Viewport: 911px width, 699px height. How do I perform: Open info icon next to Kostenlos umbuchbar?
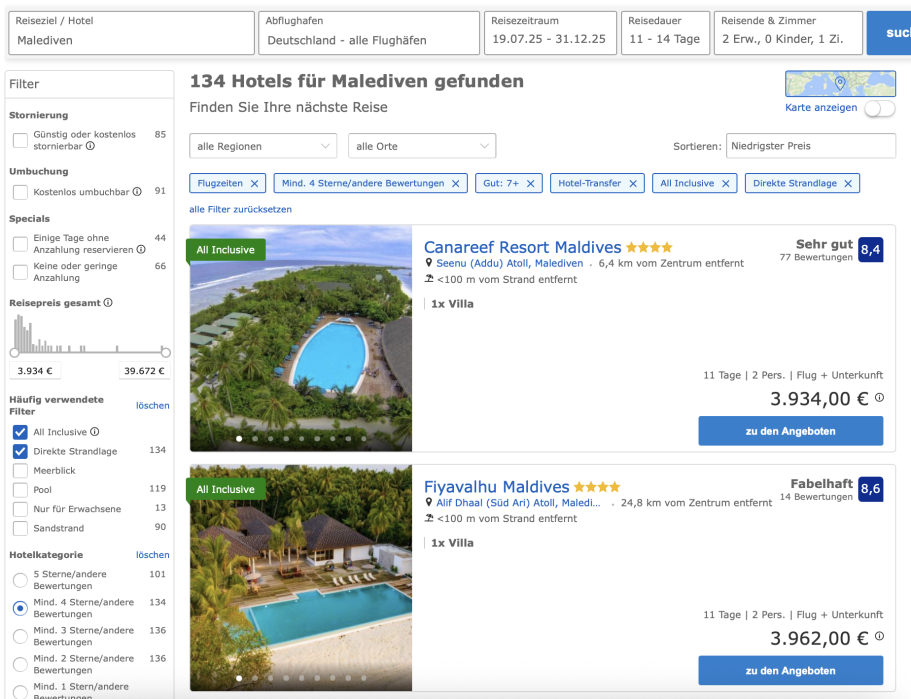(137, 192)
